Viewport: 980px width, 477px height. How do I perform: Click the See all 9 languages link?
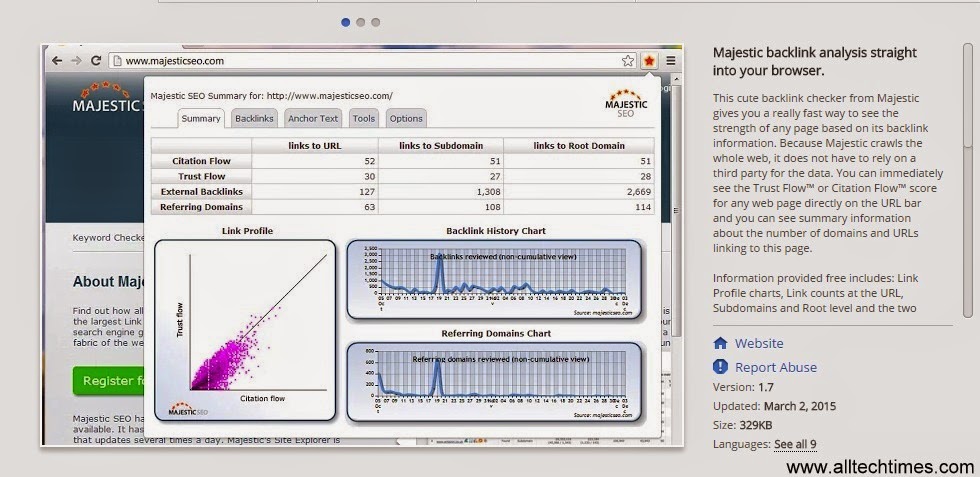click(795, 444)
